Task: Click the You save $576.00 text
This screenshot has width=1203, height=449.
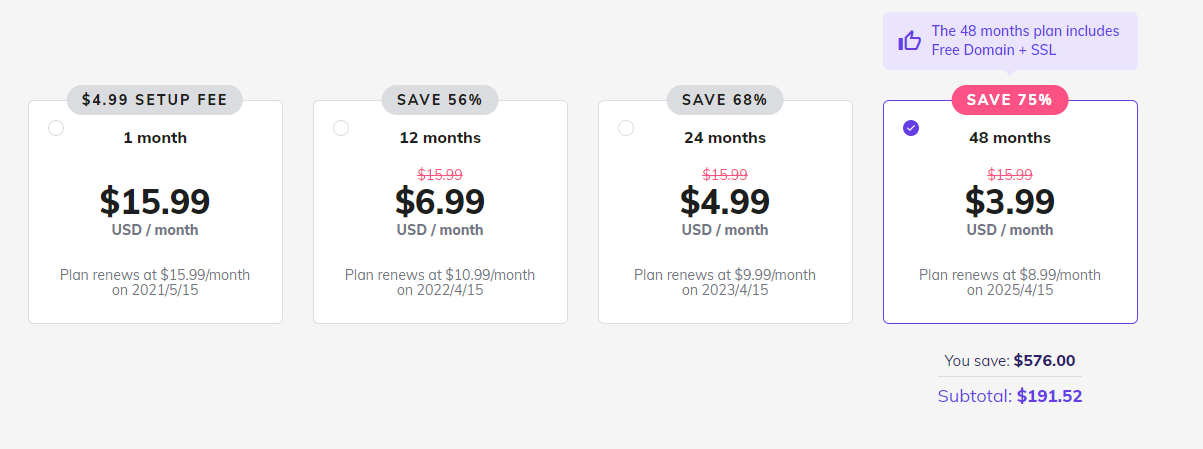Action: pos(1010,361)
